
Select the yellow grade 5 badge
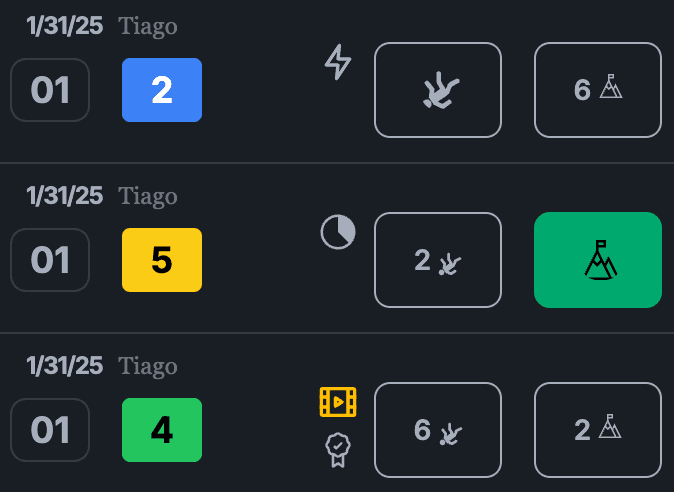(x=162, y=260)
